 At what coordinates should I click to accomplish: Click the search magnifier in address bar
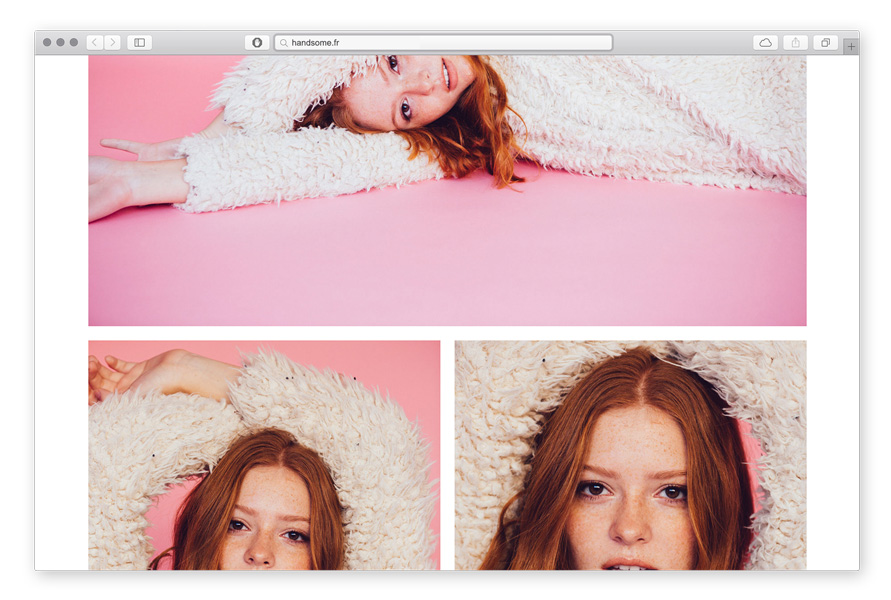point(284,43)
